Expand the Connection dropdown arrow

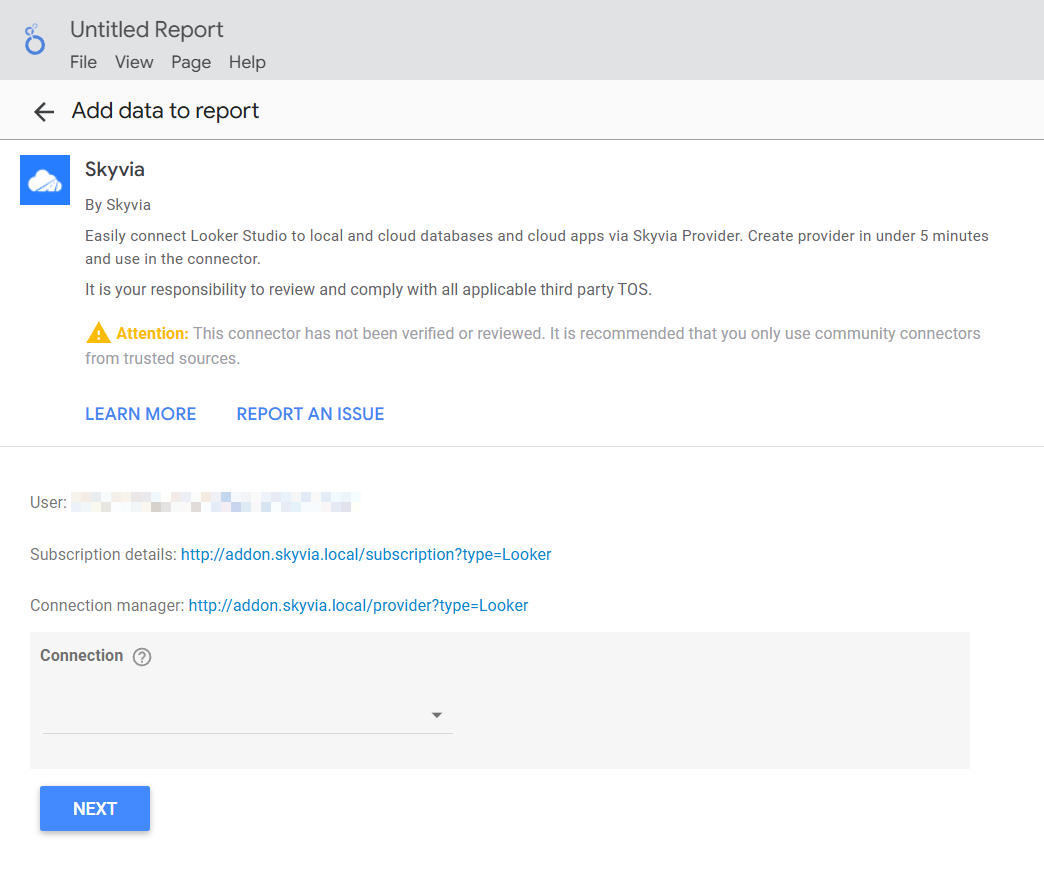click(436, 715)
